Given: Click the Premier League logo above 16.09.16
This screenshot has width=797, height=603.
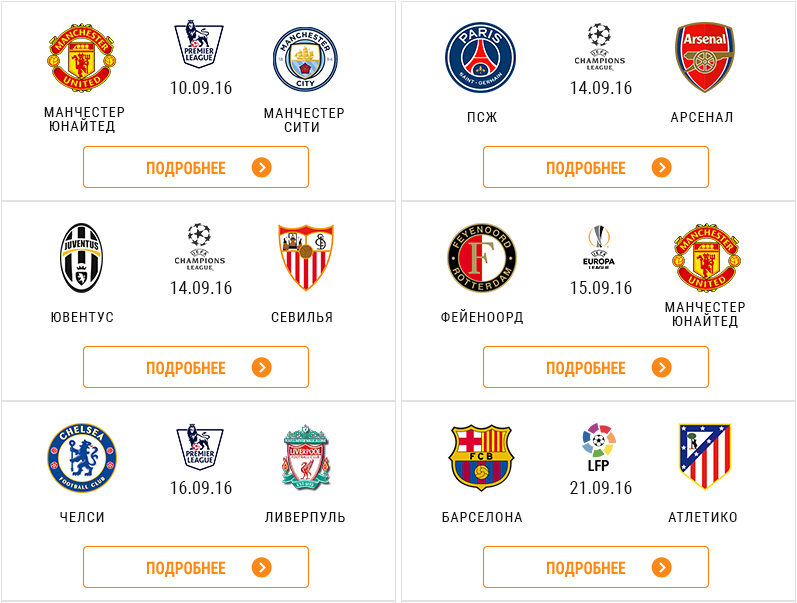Looking at the screenshot, I should pyautogui.click(x=200, y=446).
